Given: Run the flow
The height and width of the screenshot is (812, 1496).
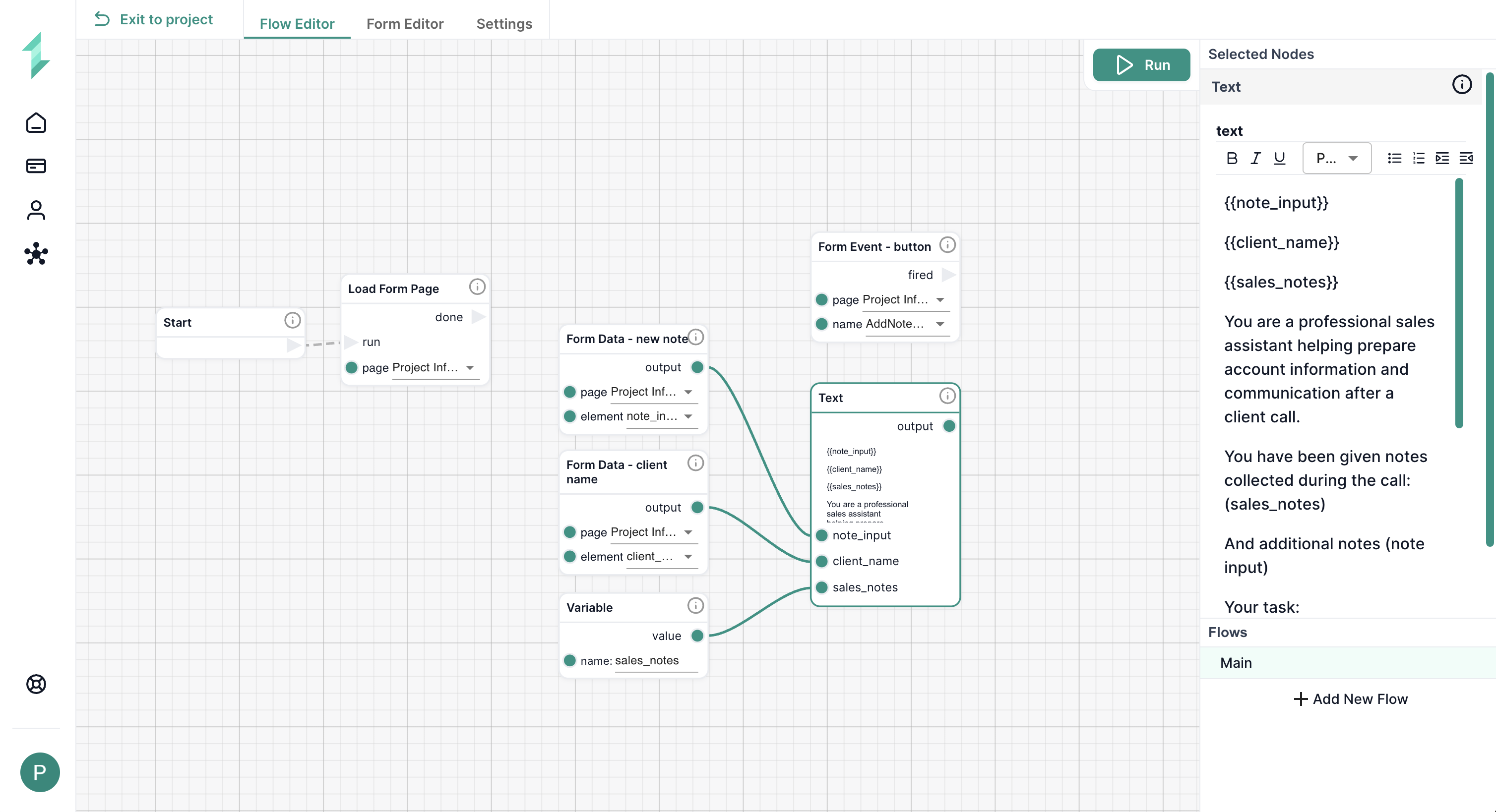Looking at the screenshot, I should [1141, 65].
